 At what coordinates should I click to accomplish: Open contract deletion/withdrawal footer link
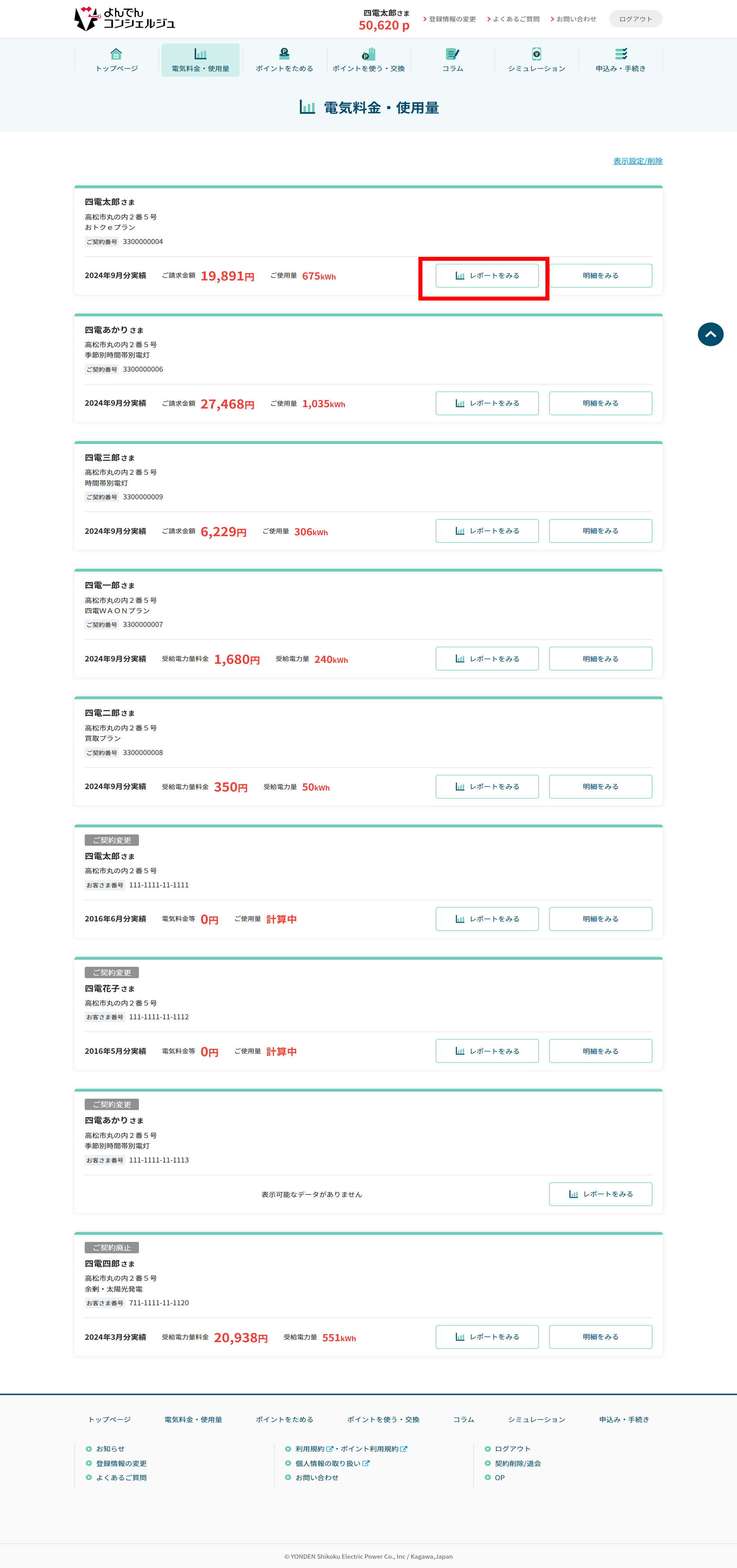point(517,1463)
